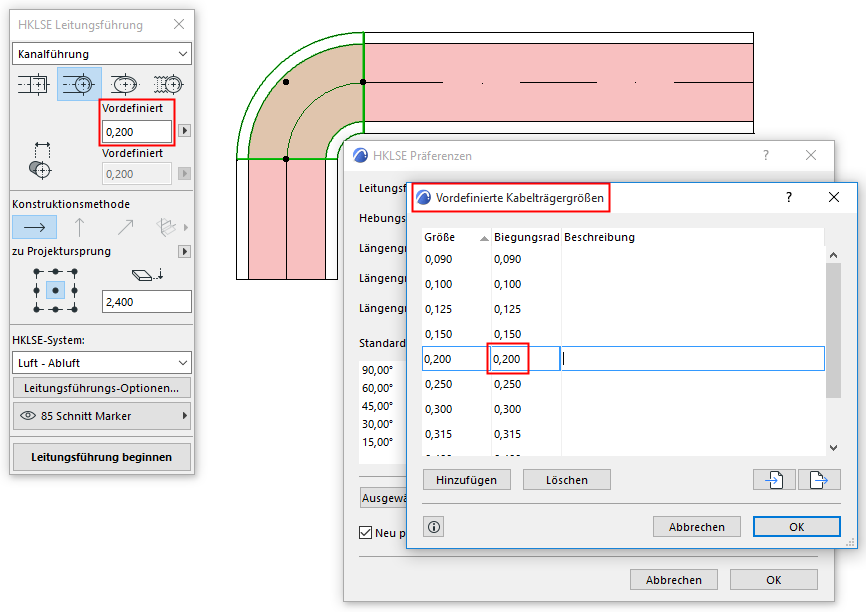Open the Kanalführung dropdown

point(102,54)
